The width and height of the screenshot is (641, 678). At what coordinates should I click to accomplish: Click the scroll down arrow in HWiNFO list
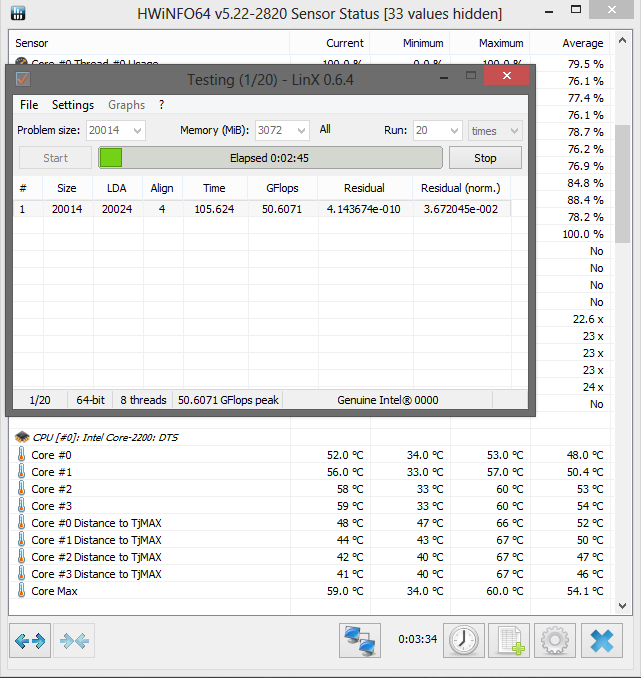pos(622,606)
